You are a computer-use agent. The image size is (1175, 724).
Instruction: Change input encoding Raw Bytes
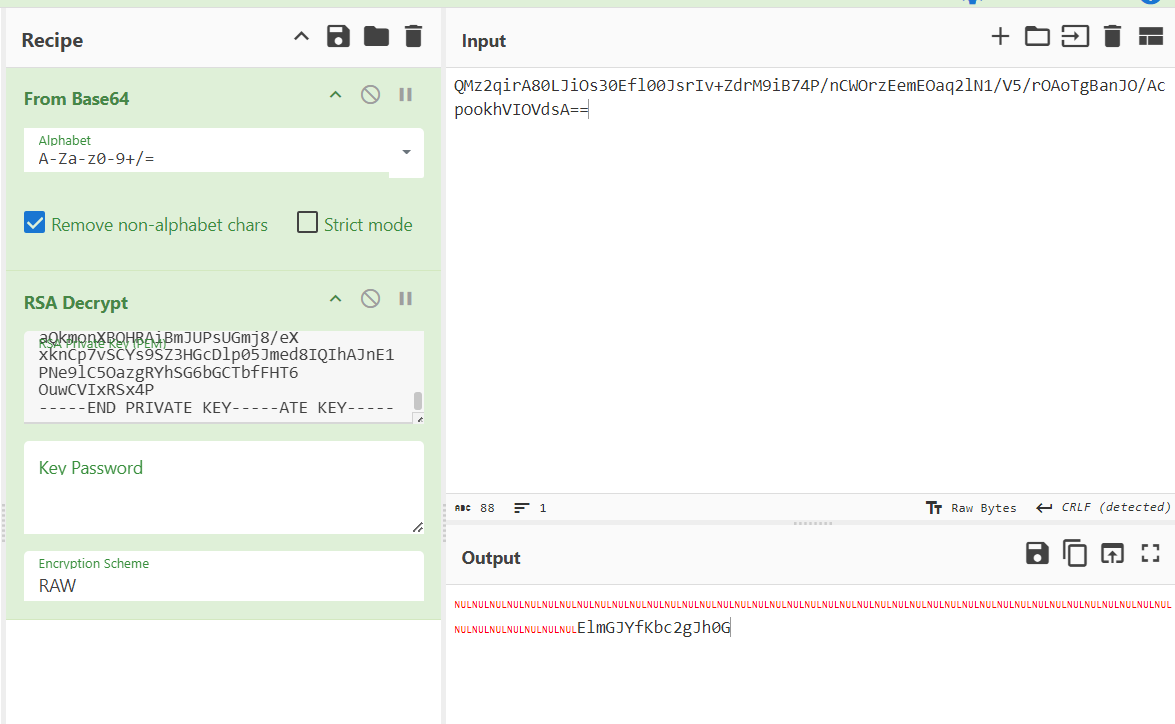(x=971, y=508)
